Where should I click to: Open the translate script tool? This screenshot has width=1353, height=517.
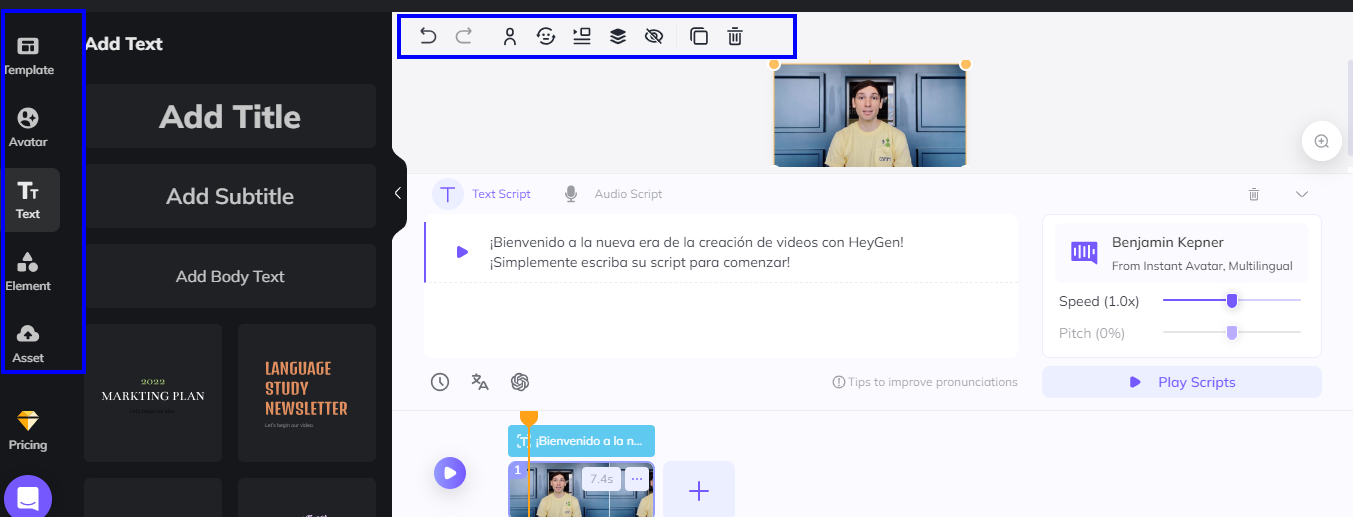480,382
